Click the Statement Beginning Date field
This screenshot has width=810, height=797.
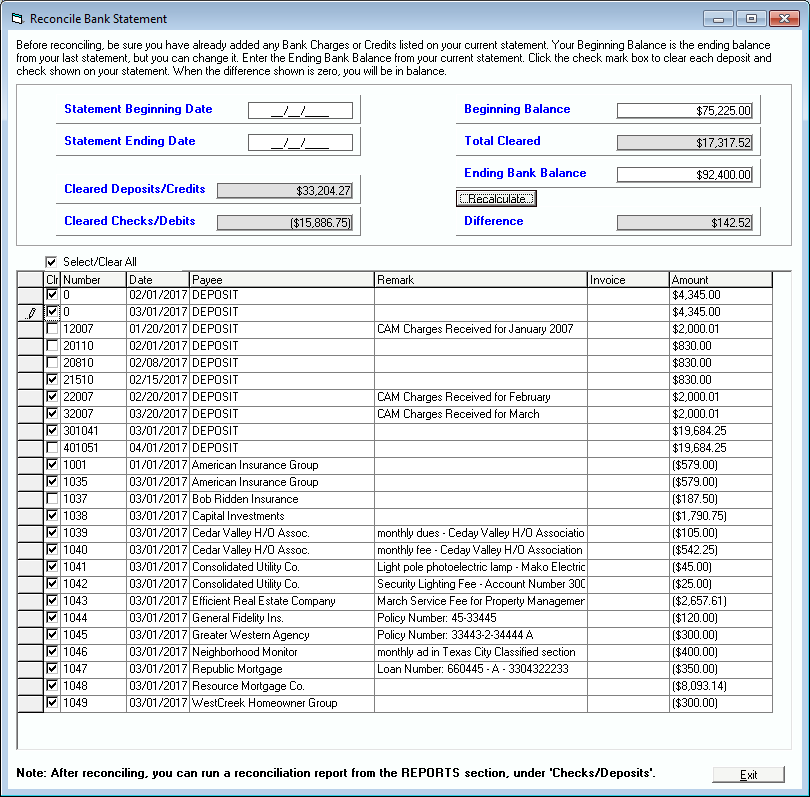point(301,110)
